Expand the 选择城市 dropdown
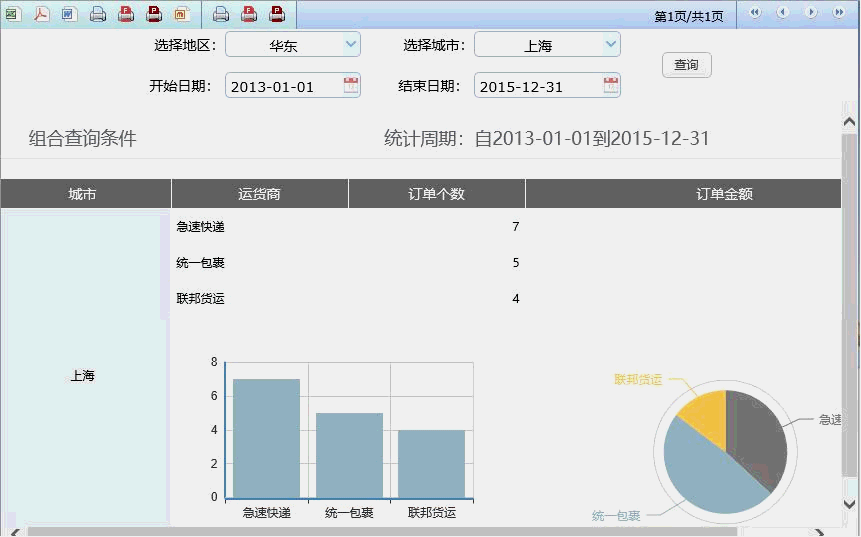 (x=611, y=44)
